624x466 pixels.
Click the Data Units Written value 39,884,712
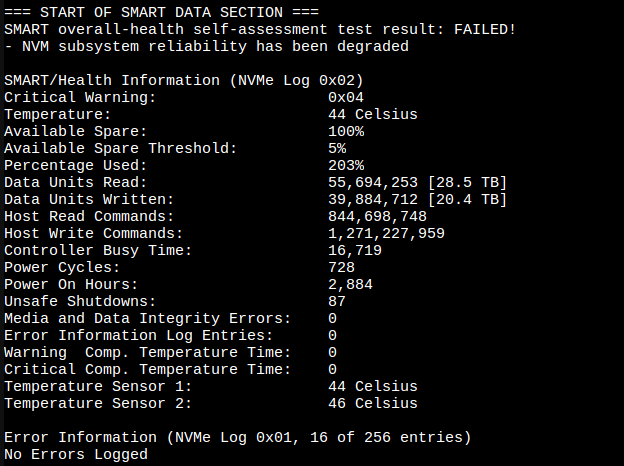click(373, 200)
